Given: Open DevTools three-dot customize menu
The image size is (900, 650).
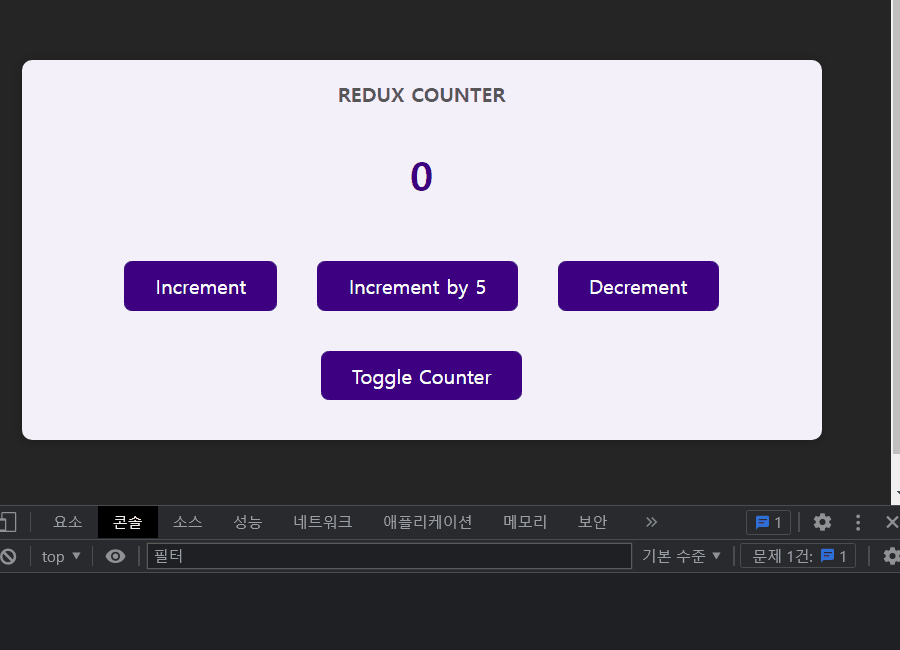Looking at the screenshot, I should pyautogui.click(x=858, y=522).
